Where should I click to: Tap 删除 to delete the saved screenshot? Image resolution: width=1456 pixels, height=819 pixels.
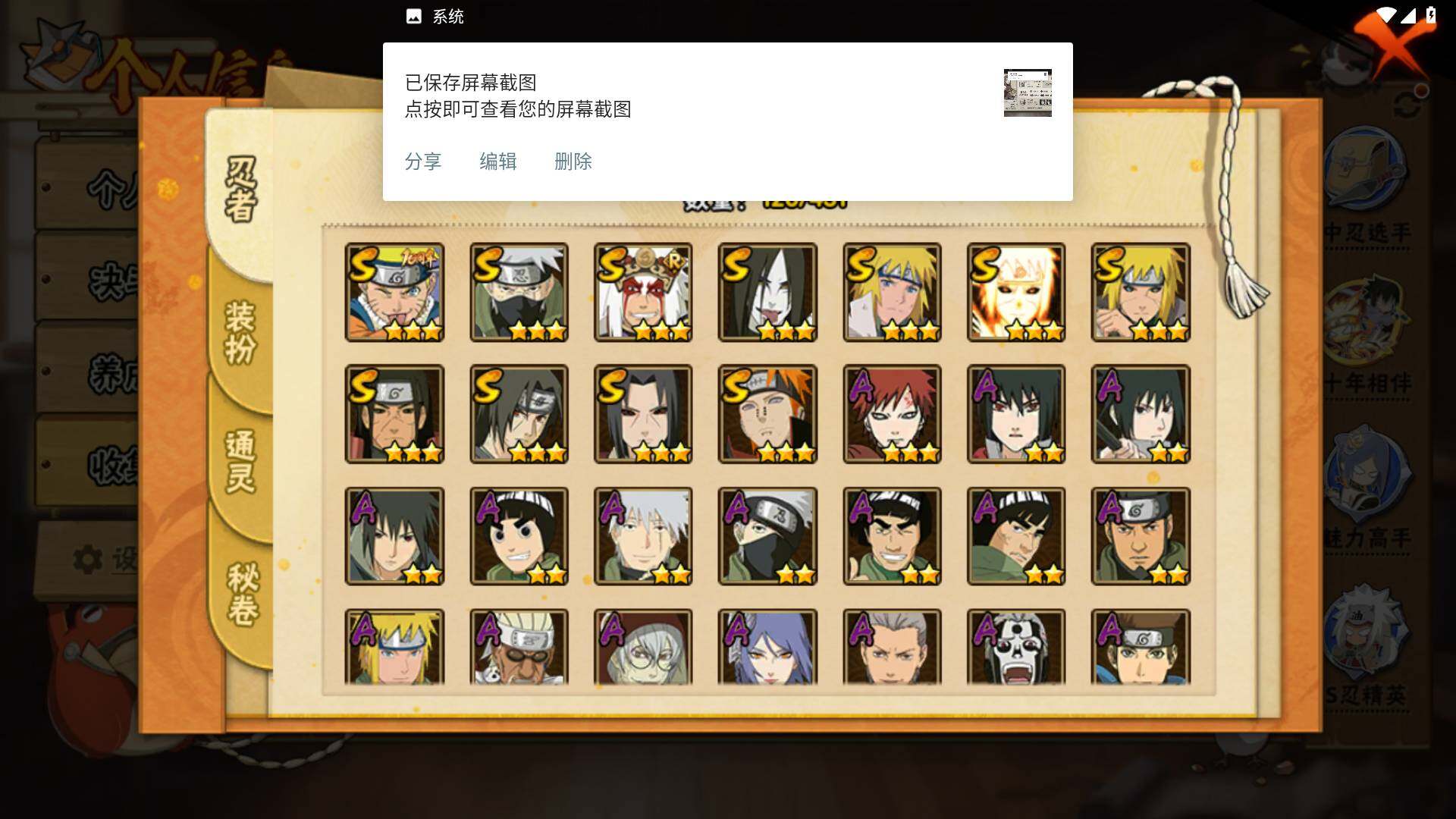(x=573, y=162)
